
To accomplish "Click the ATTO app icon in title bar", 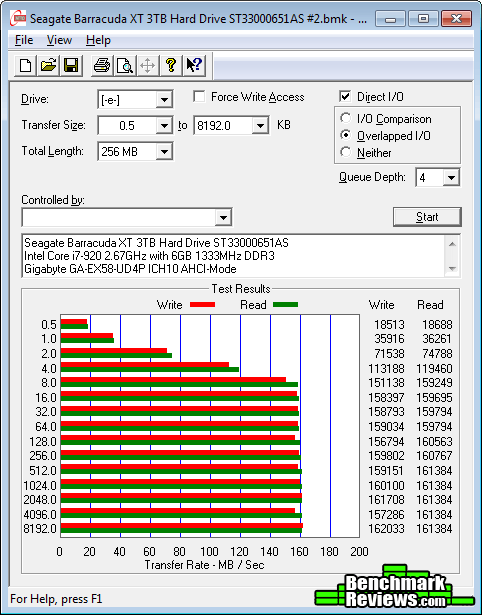I will 18,18.
